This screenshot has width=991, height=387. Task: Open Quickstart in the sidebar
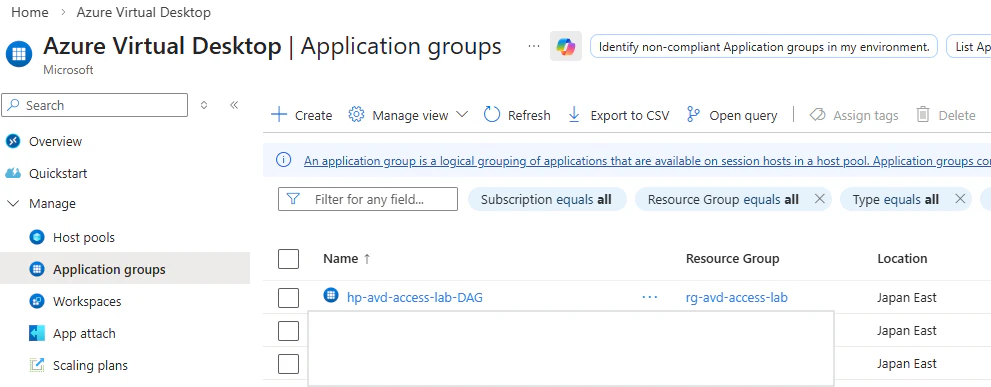click(58, 173)
